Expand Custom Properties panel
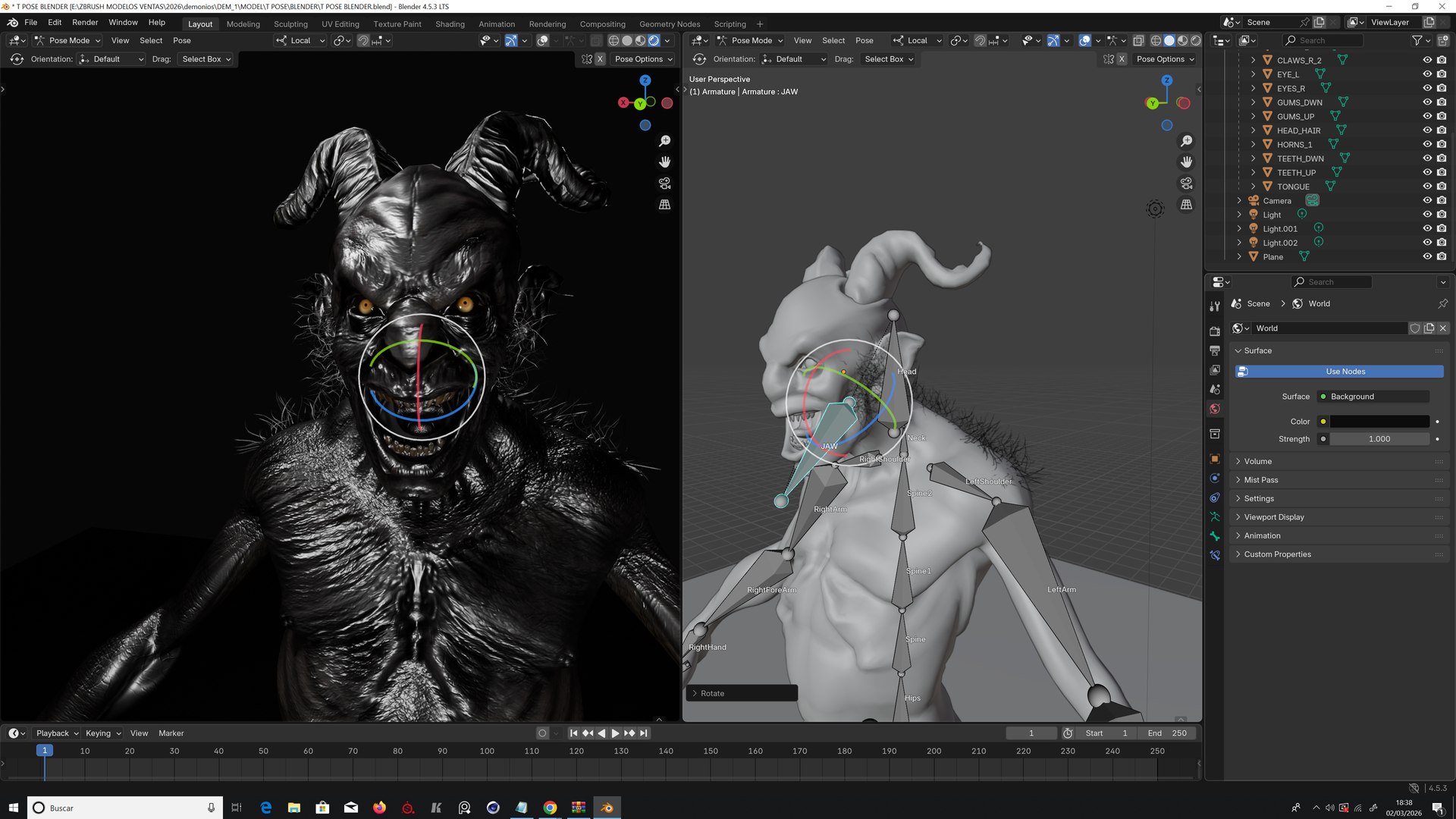This screenshot has width=1456, height=819. click(x=1338, y=554)
